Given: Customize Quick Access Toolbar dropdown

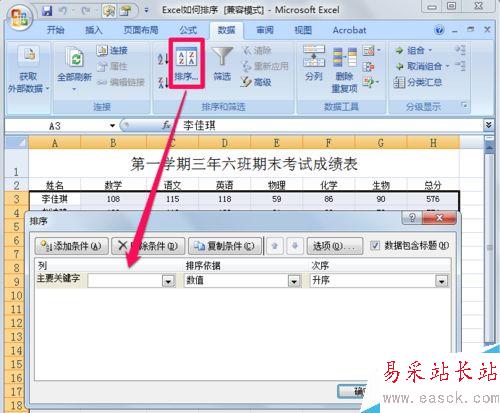Looking at the screenshot, I should [146, 11].
